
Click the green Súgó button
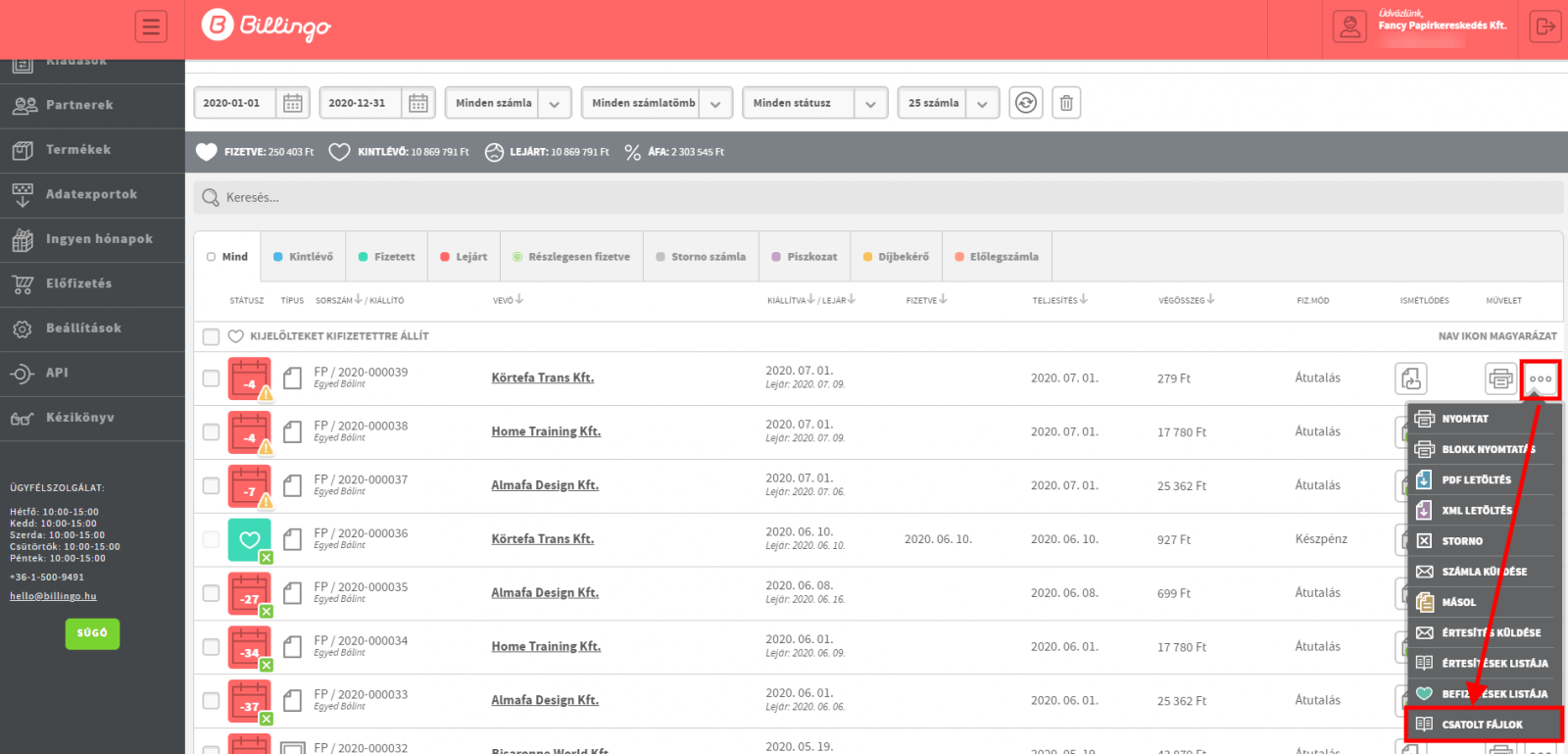(x=92, y=633)
